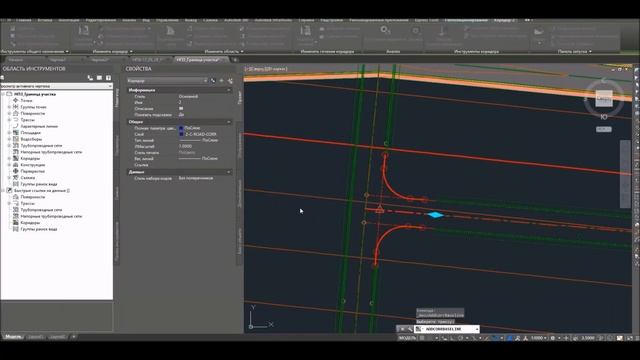Open the Вставка ribbon tab

45,20
